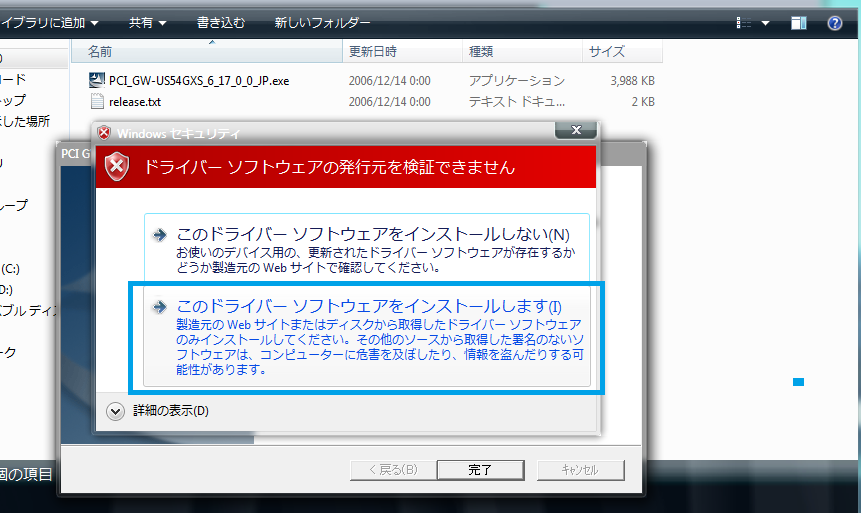This screenshot has height=513, width=861.
Task: Close the Windows セキュリティ dialog
Action: 576,130
